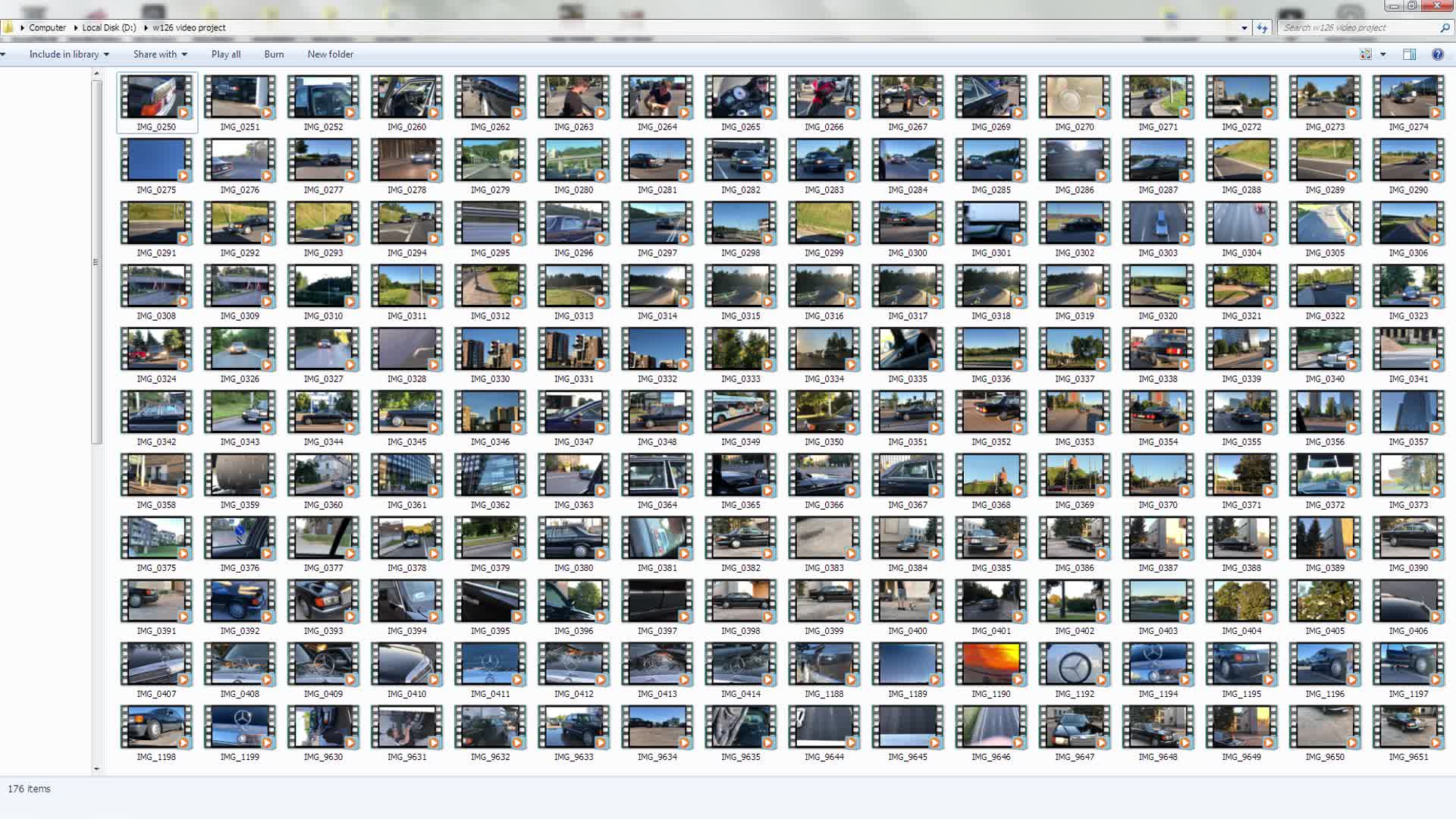1456x819 pixels.
Task: Open the Include in library dropdown
Action: pyautogui.click(x=69, y=54)
